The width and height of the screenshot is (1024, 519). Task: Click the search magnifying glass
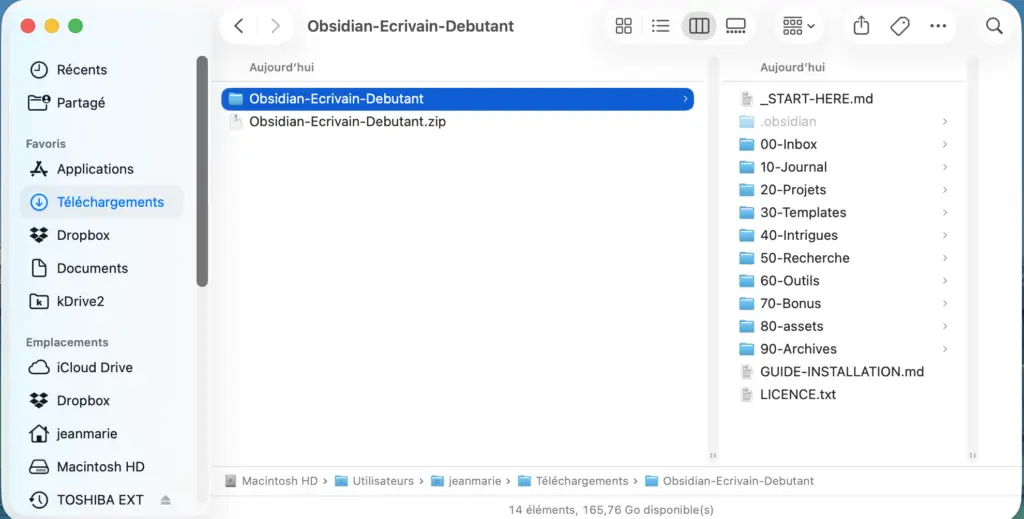pyautogui.click(x=994, y=26)
